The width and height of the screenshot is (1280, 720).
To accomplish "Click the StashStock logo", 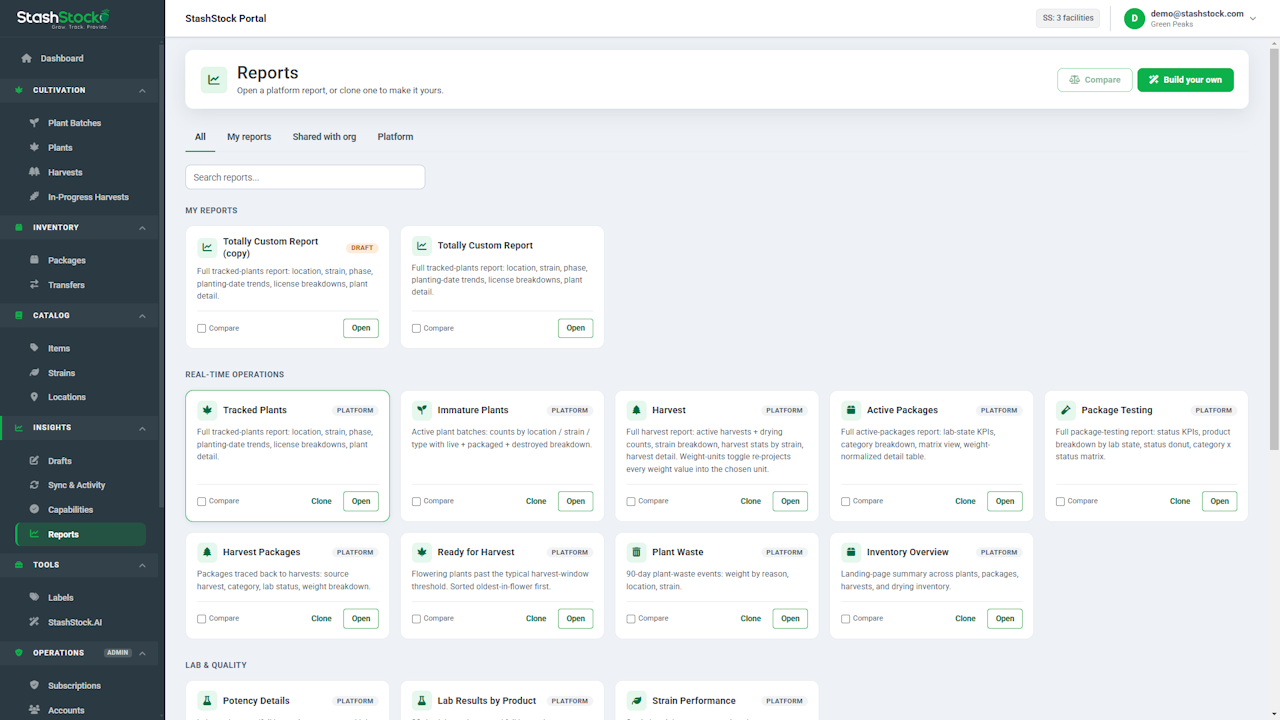I will coord(63,18).
